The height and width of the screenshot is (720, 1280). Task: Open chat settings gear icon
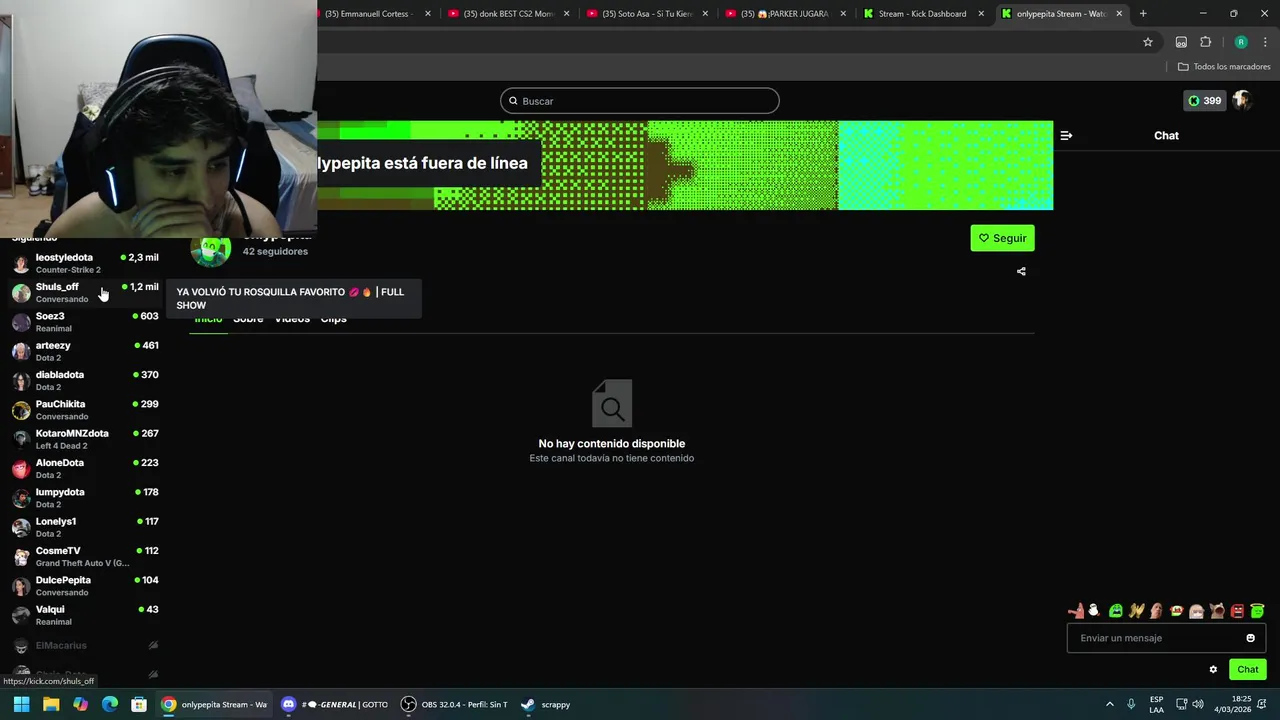[1213, 670]
